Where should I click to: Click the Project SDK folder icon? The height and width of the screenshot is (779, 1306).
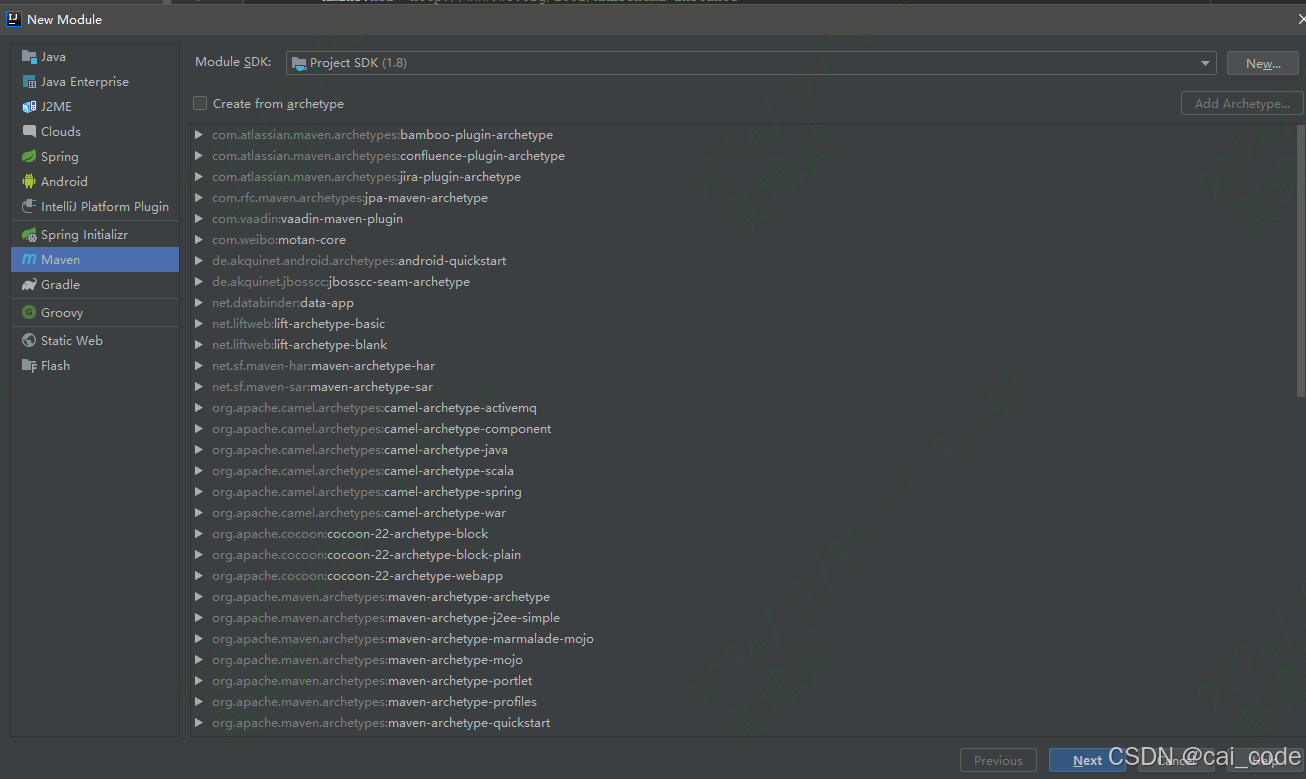point(299,63)
